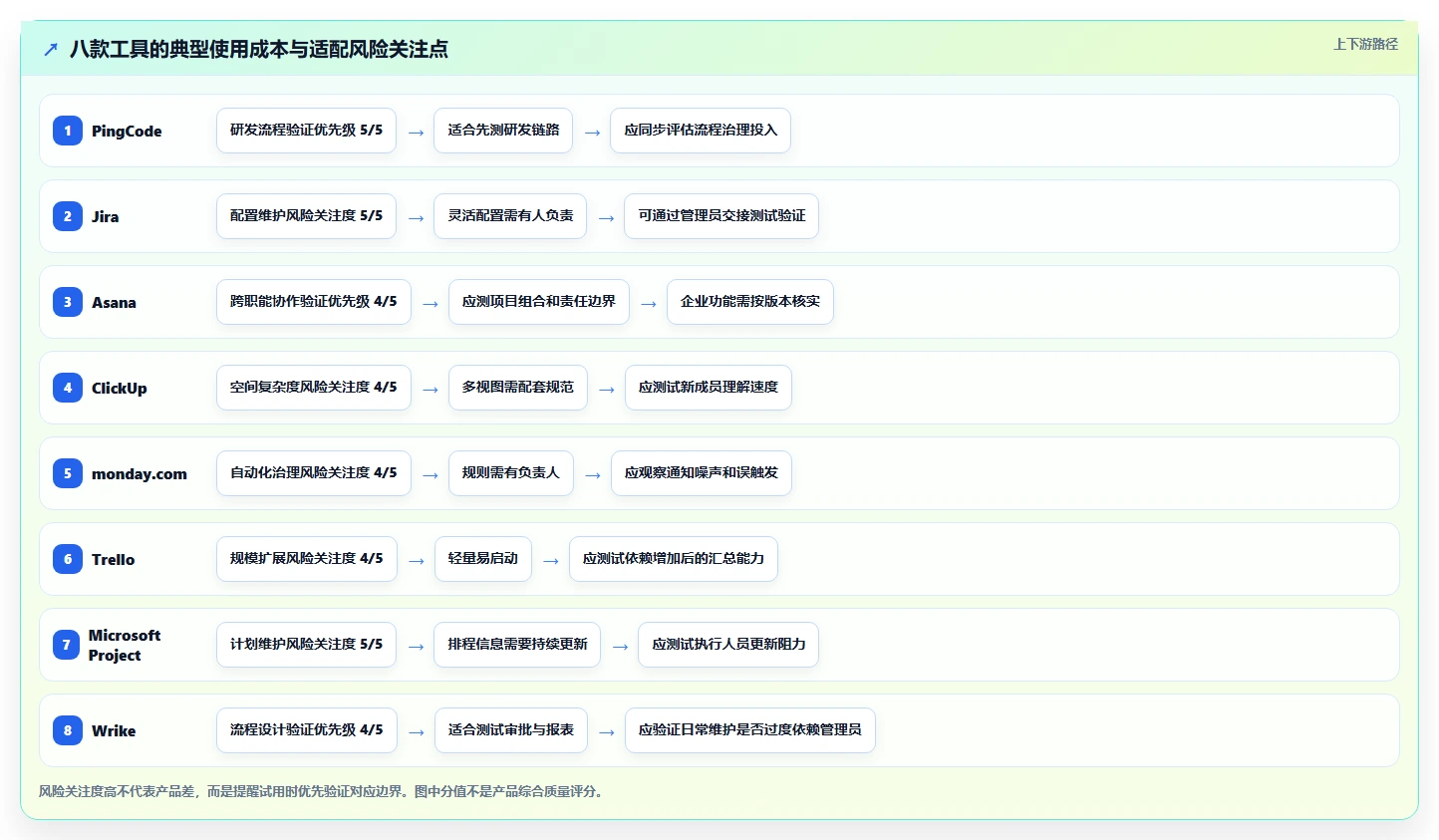Click the monday.com tool name
Screen dimensions: 1439x840
point(140,473)
